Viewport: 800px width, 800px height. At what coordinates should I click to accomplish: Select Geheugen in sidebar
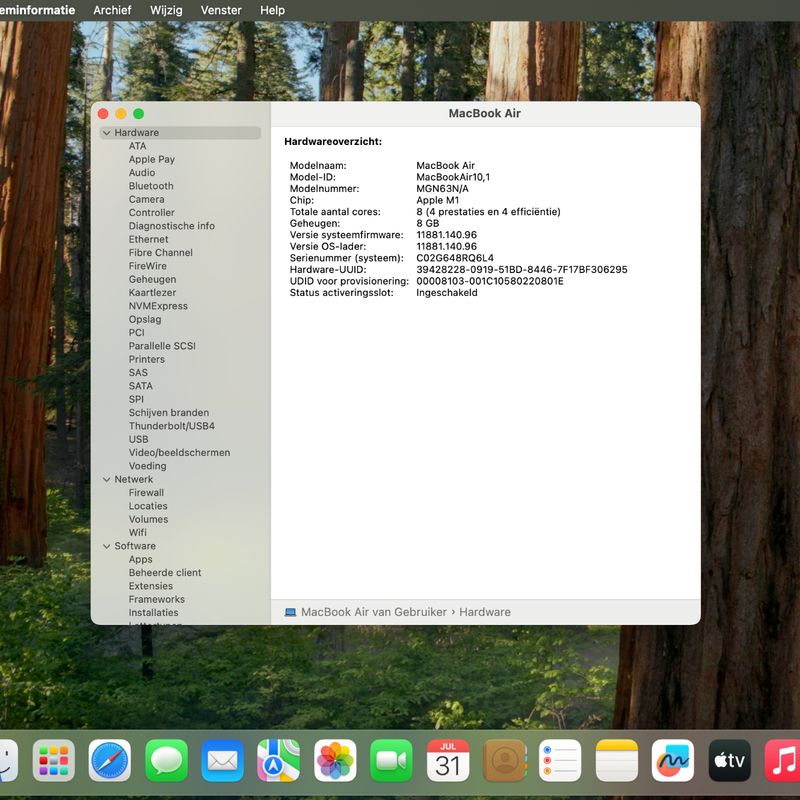(152, 279)
